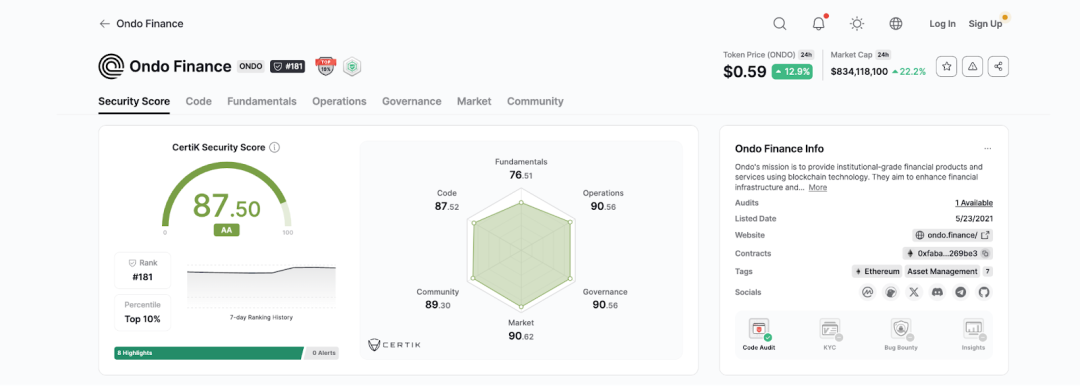Click the KYC icon
This screenshot has height=386, width=1080.
(829, 329)
